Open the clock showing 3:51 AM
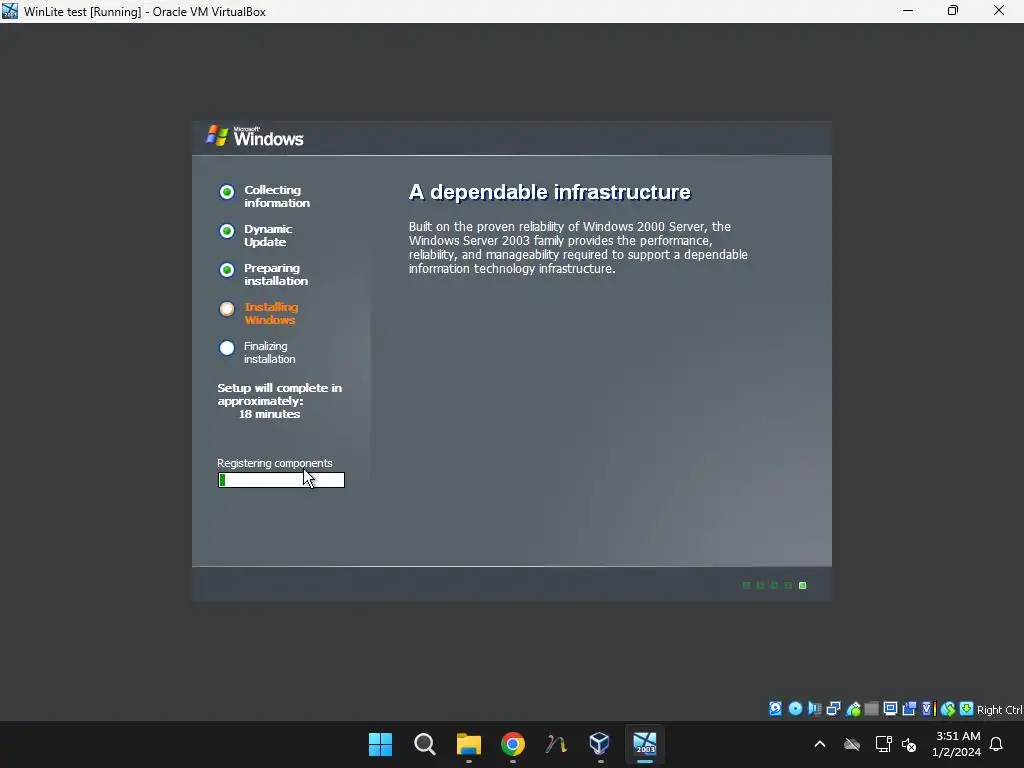This screenshot has width=1024, height=768. tap(957, 744)
